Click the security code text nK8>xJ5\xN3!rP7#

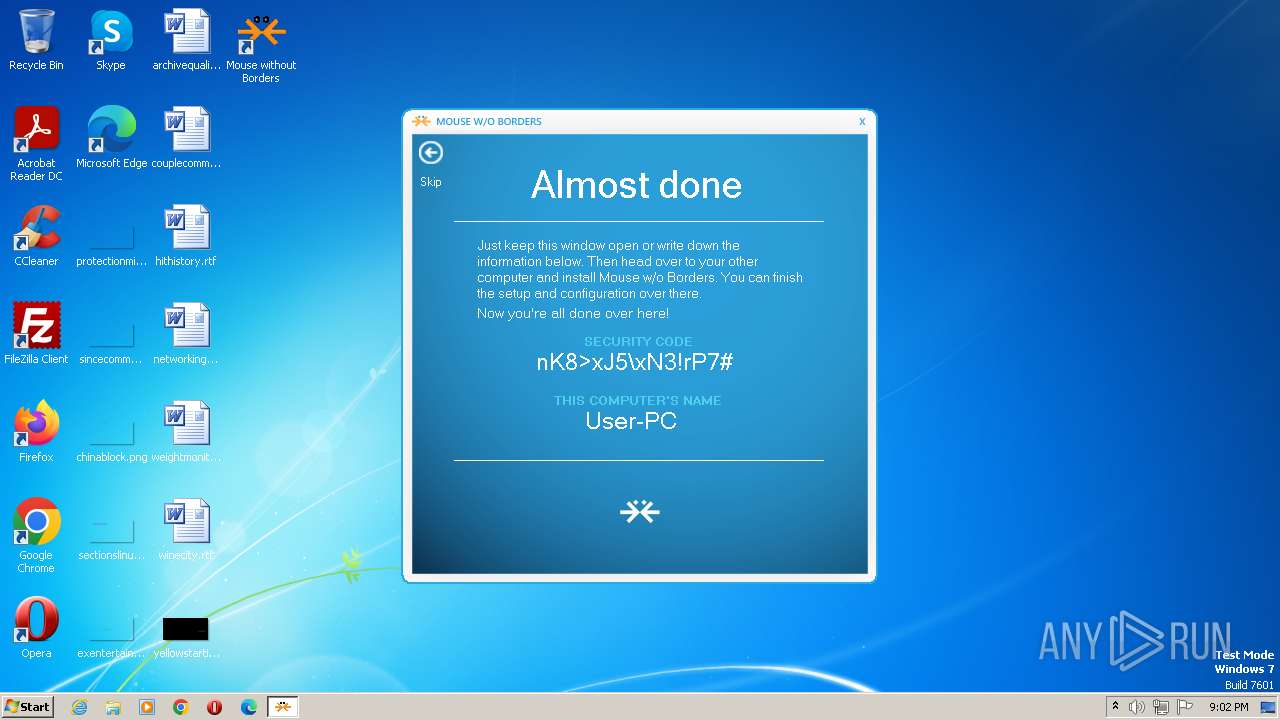pos(635,362)
